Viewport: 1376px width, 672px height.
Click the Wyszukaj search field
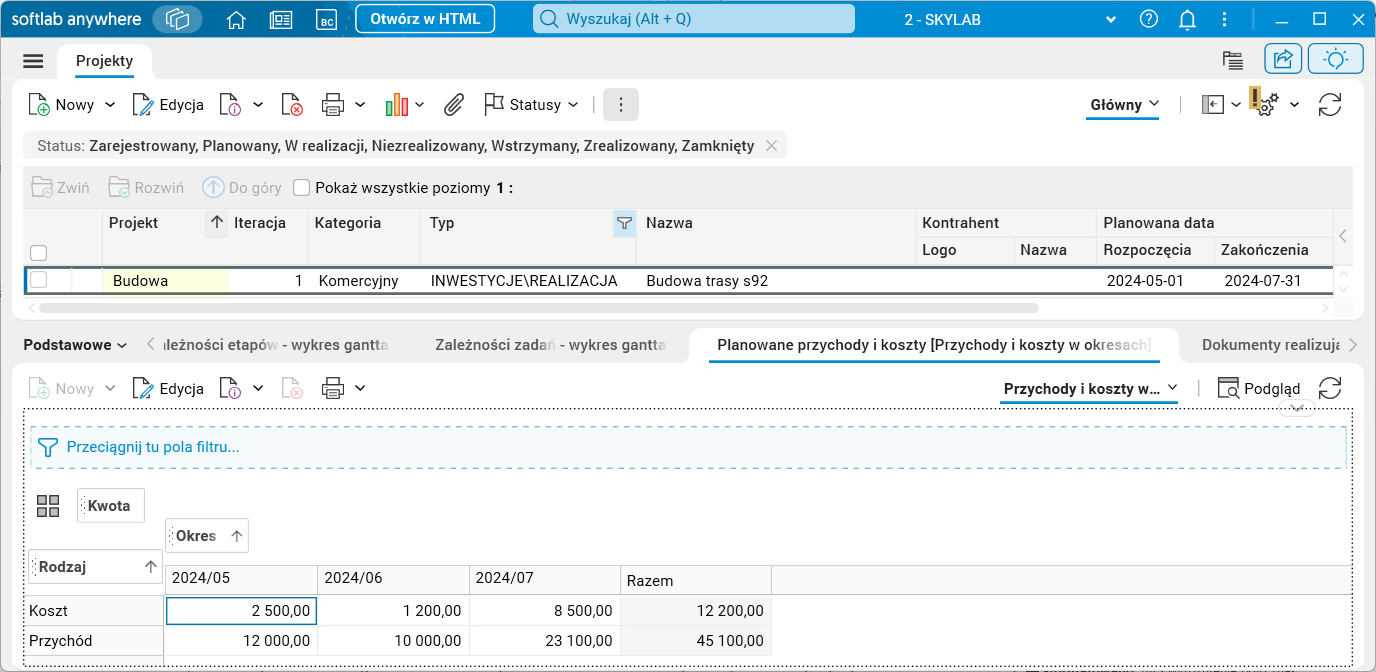(694, 19)
